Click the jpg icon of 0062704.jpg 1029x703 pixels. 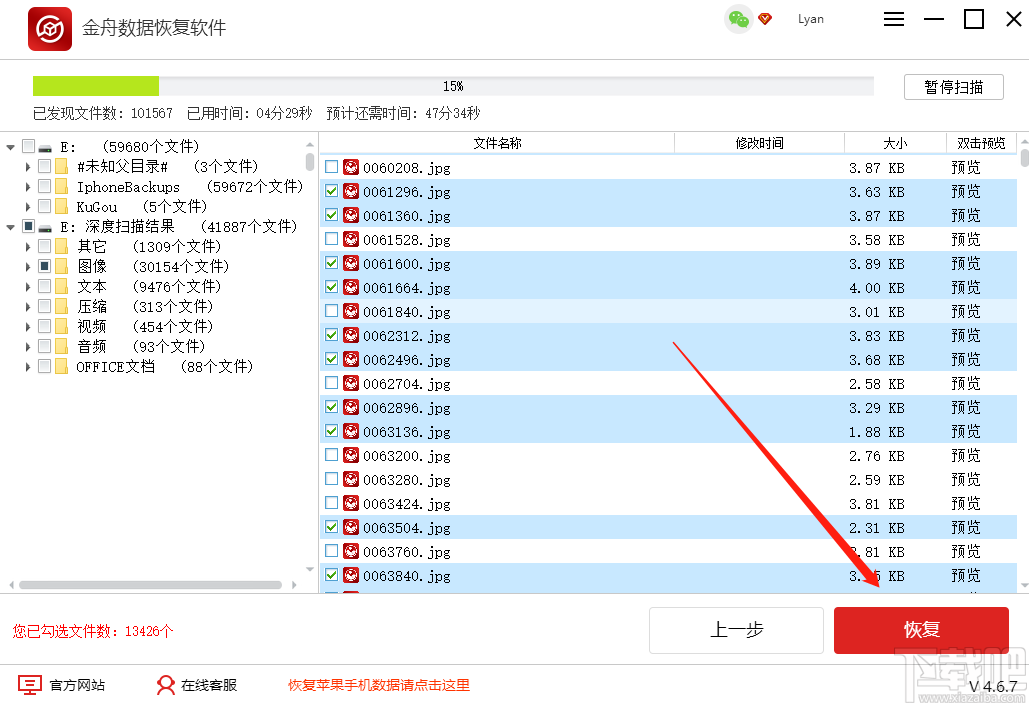point(351,383)
